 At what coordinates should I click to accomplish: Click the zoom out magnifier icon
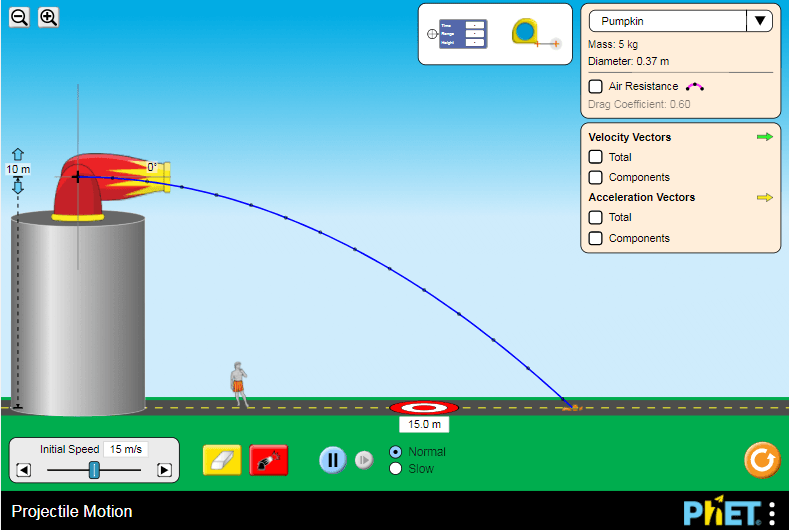pyautogui.click(x=19, y=17)
